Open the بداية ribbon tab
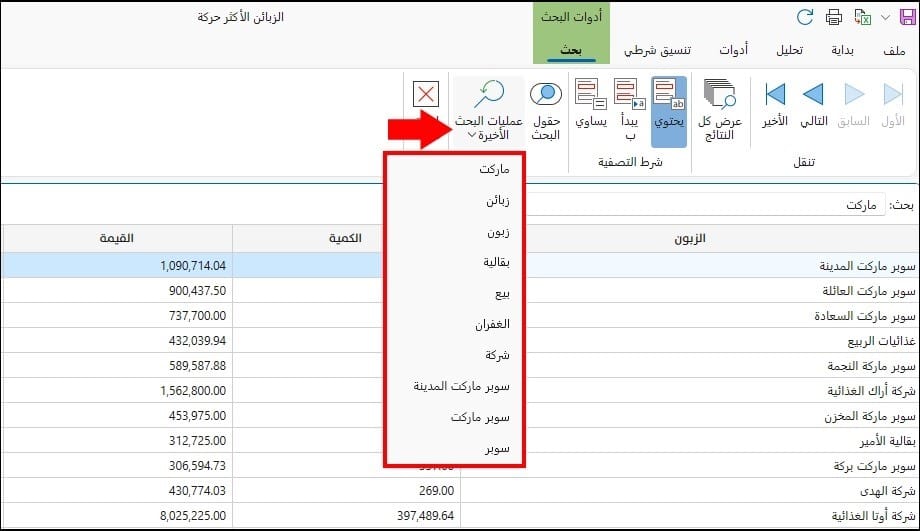920x531 pixels. coord(843,50)
